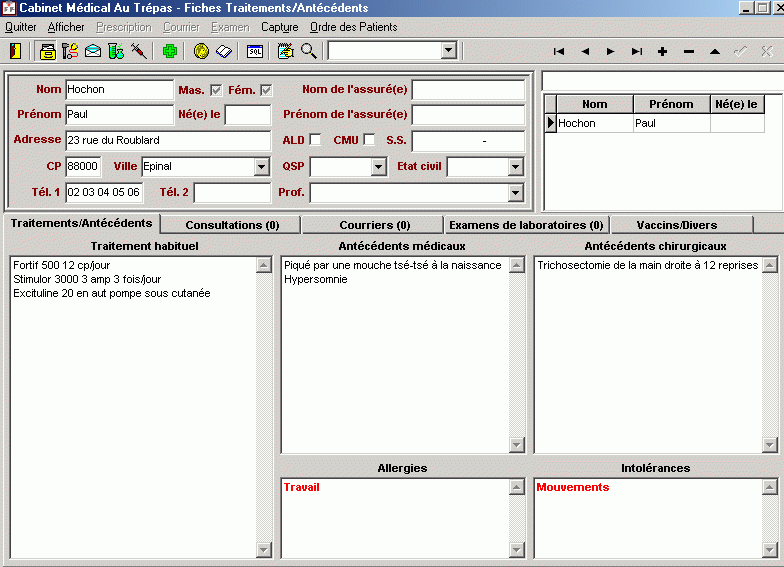Switch to Consultations (0) tab
784x567 pixels.
pos(232,225)
